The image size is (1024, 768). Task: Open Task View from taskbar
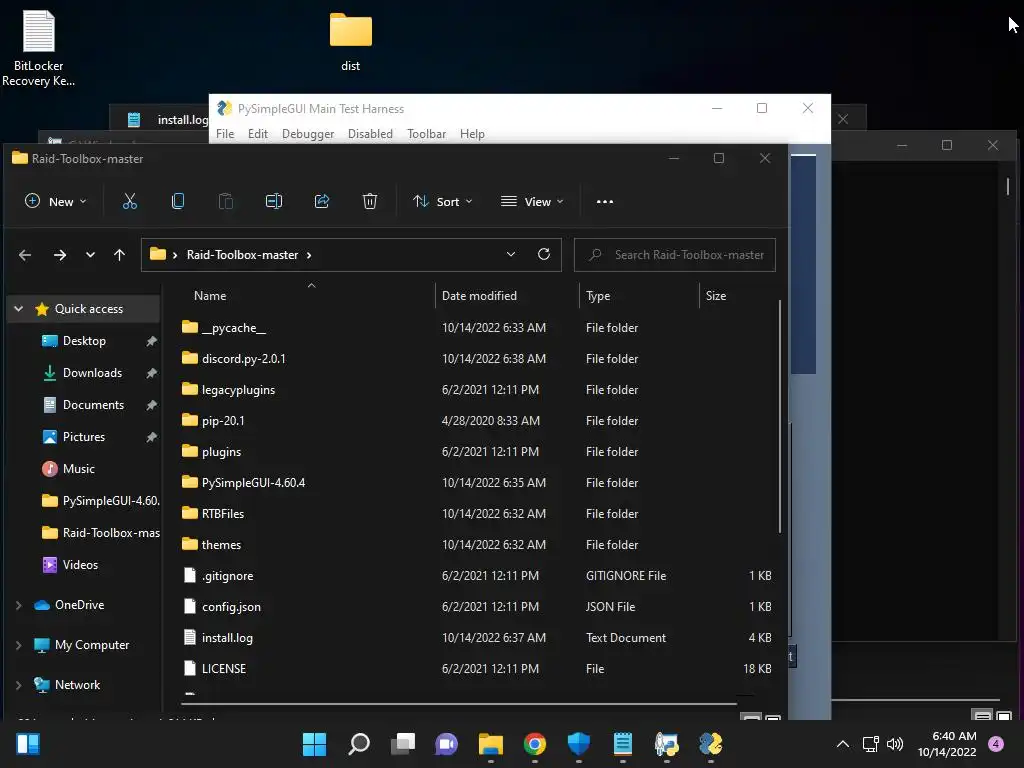click(402, 744)
